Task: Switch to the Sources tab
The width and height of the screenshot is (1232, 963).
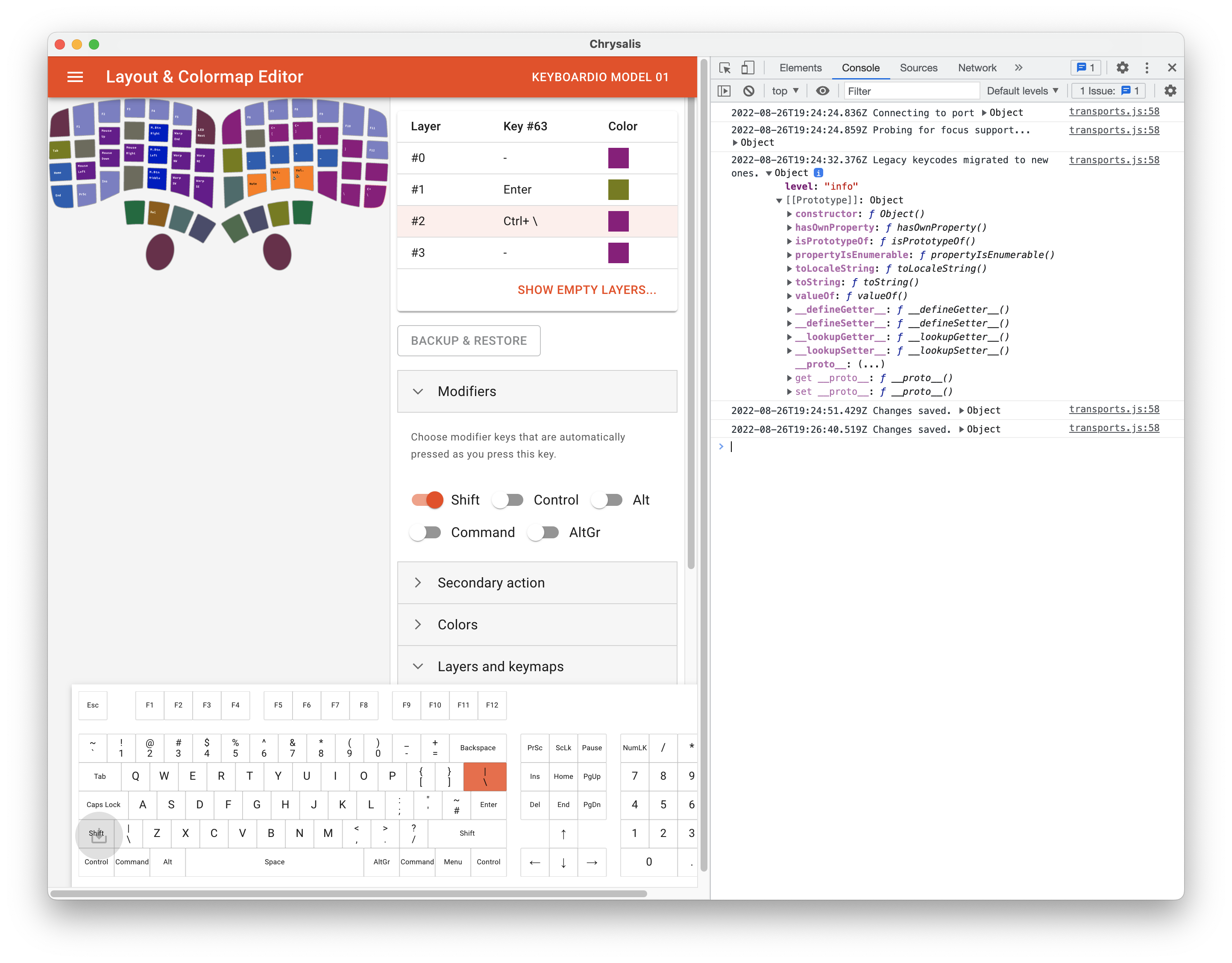Action: tap(918, 68)
